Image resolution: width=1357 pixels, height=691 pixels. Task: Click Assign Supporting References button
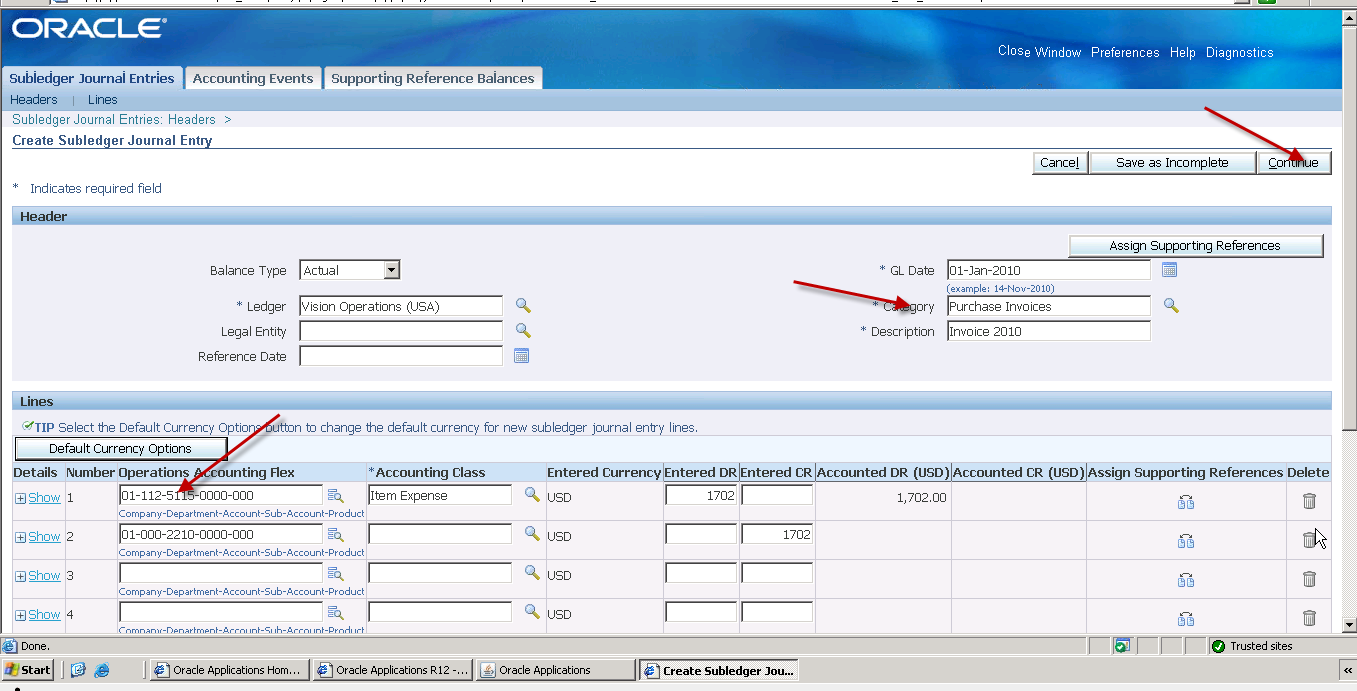pyautogui.click(x=1195, y=246)
